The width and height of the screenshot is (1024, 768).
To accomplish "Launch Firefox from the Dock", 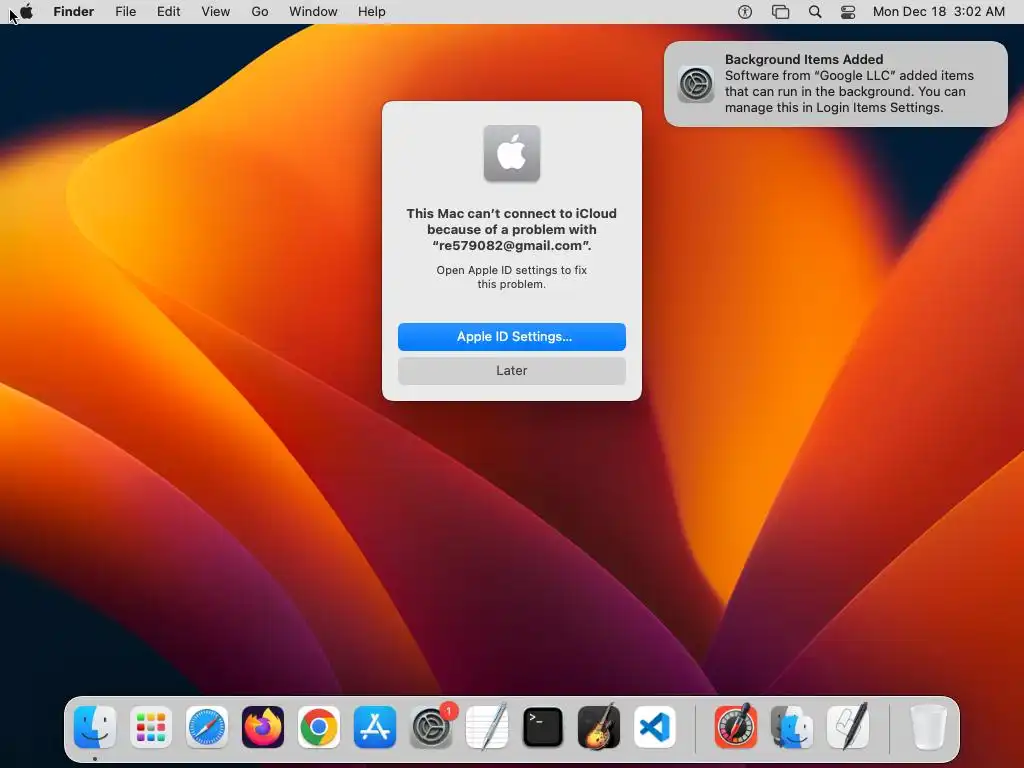I will (263, 727).
